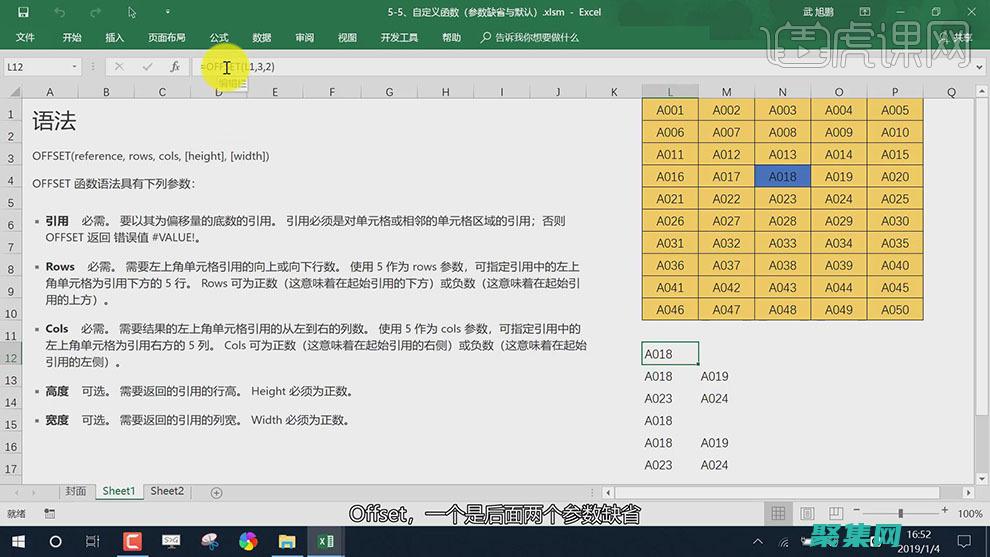Open the 审阅 ribbon tab
Image resolution: width=990 pixels, height=557 pixels.
click(x=304, y=37)
